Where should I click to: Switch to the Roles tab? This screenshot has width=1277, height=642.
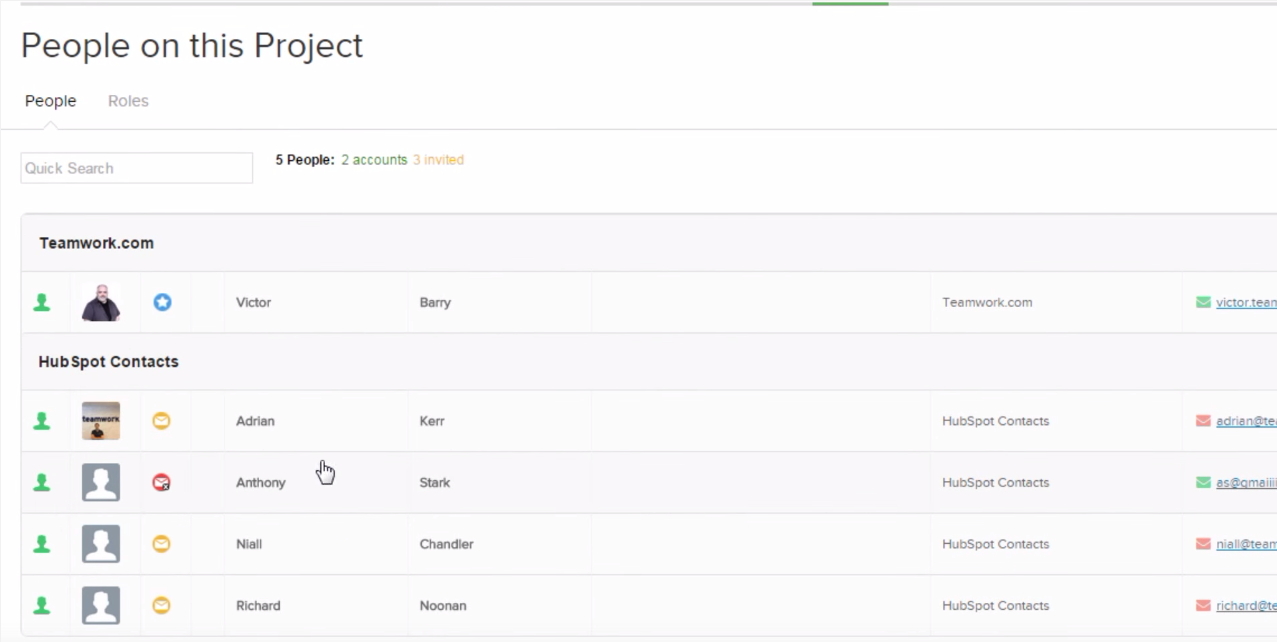tap(128, 101)
